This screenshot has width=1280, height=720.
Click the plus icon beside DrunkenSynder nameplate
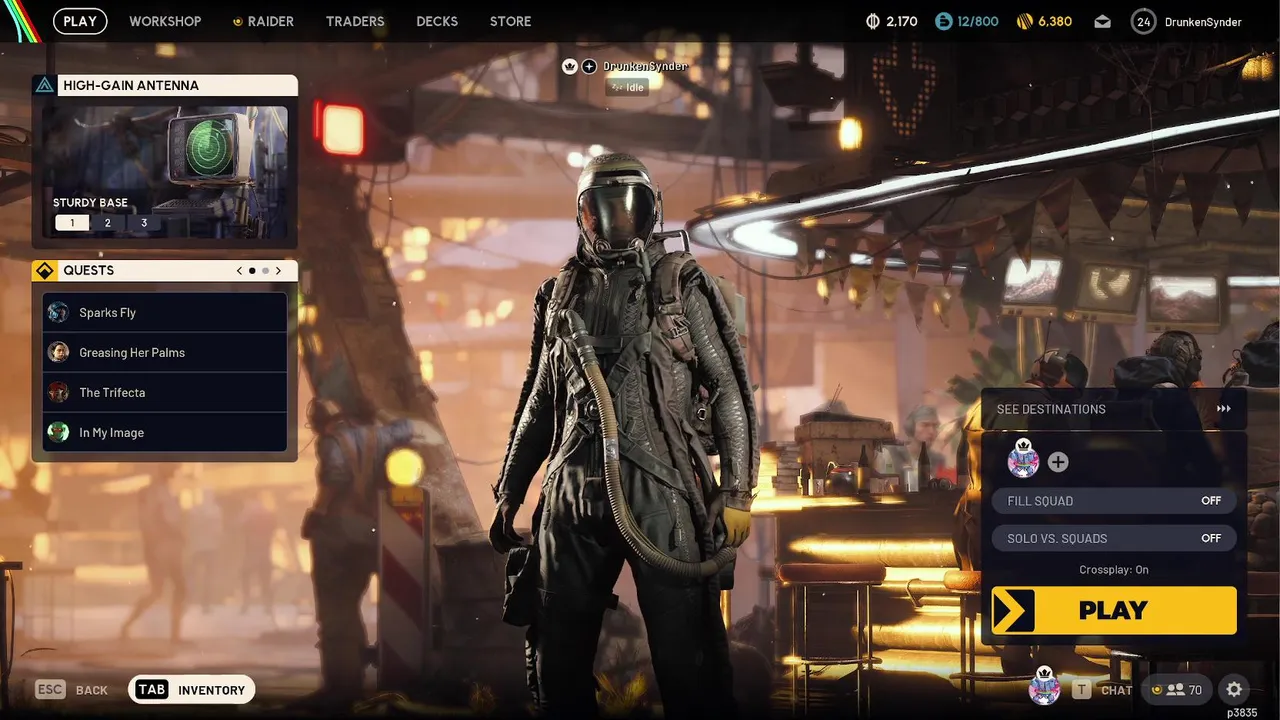pyautogui.click(x=589, y=66)
